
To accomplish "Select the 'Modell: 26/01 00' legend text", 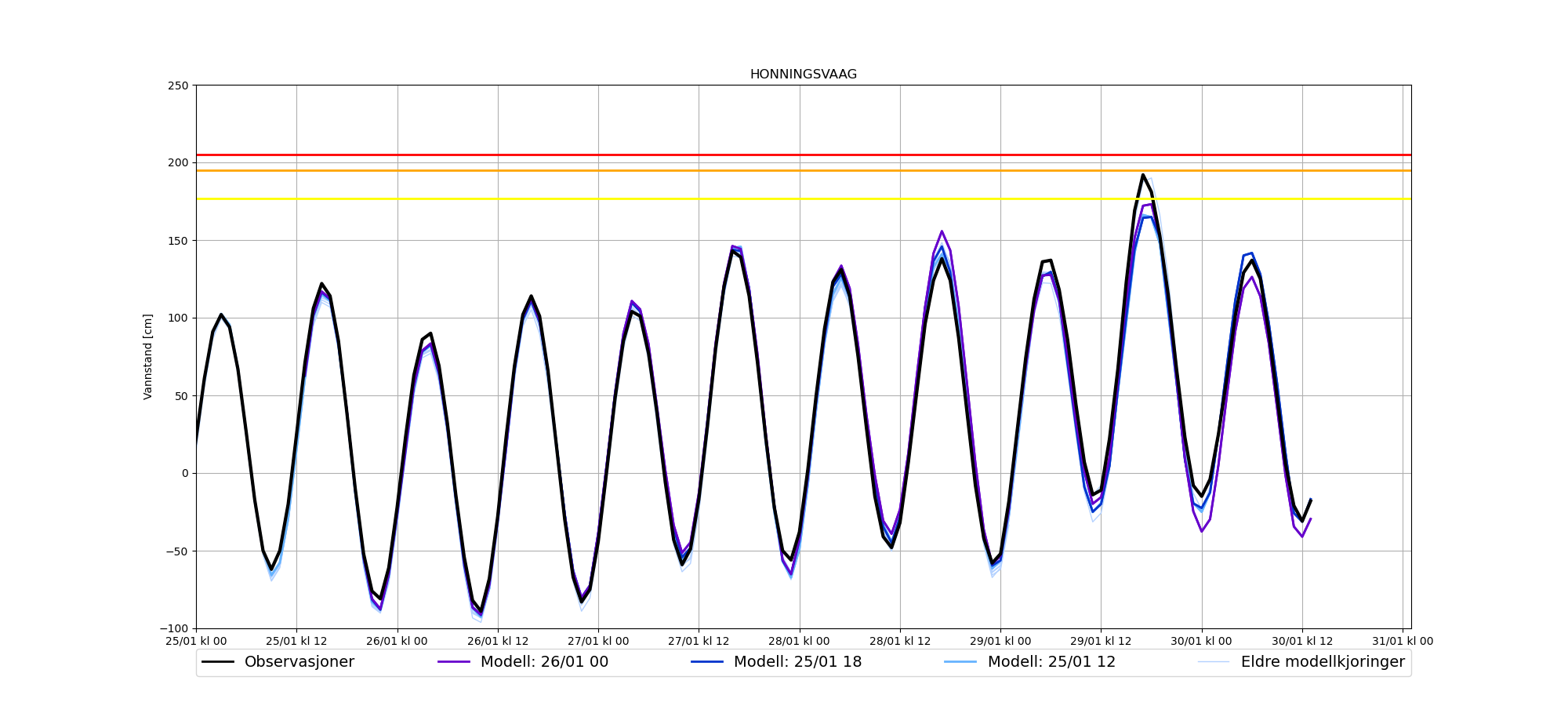I will [x=544, y=662].
